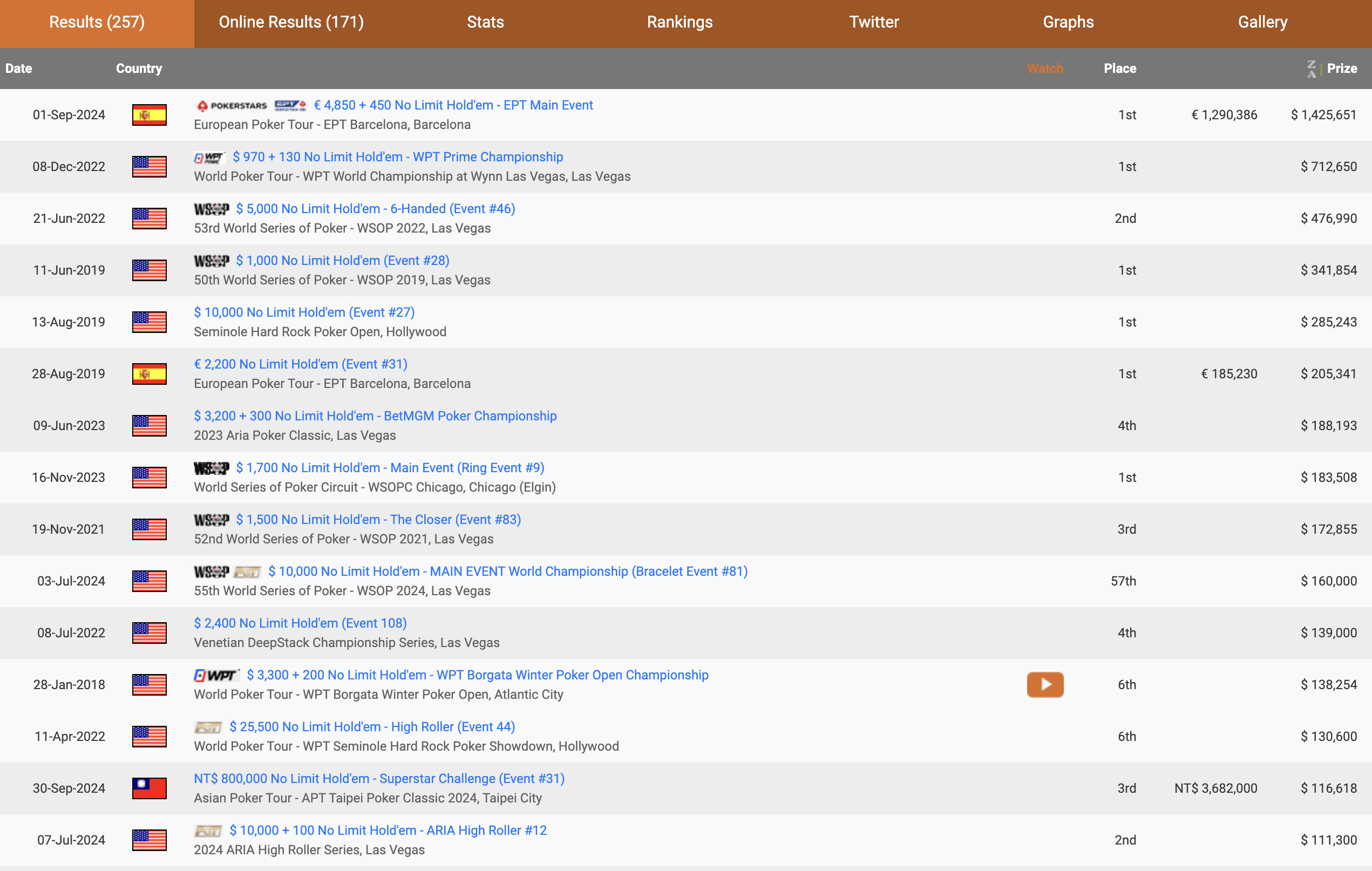This screenshot has height=871, width=1372.
Task: Click the Spain flag for 01-Sep-2024 result
Action: click(x=150, y=115)
